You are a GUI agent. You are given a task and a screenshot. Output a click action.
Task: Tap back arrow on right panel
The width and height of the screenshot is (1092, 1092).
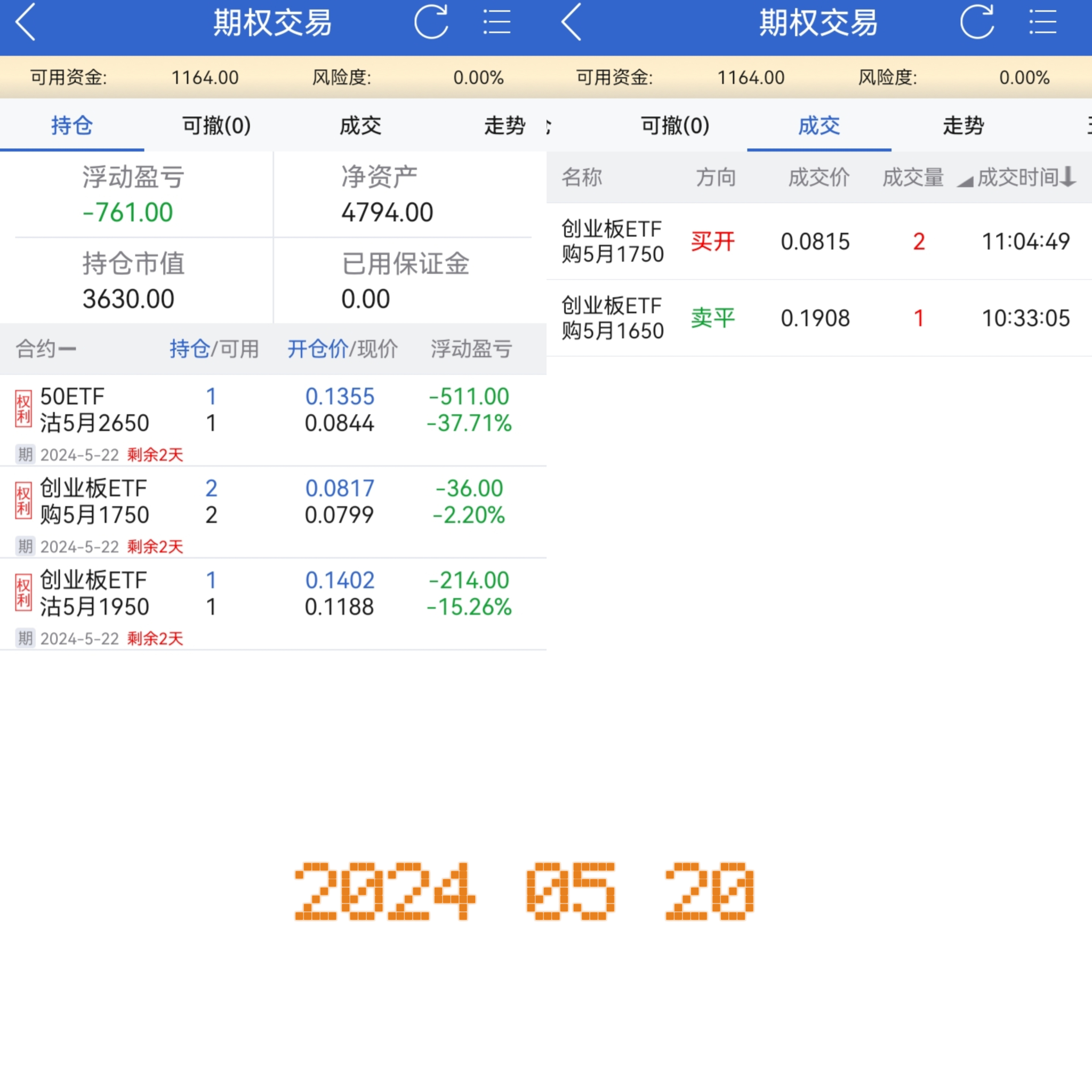(x=572, y=22)
